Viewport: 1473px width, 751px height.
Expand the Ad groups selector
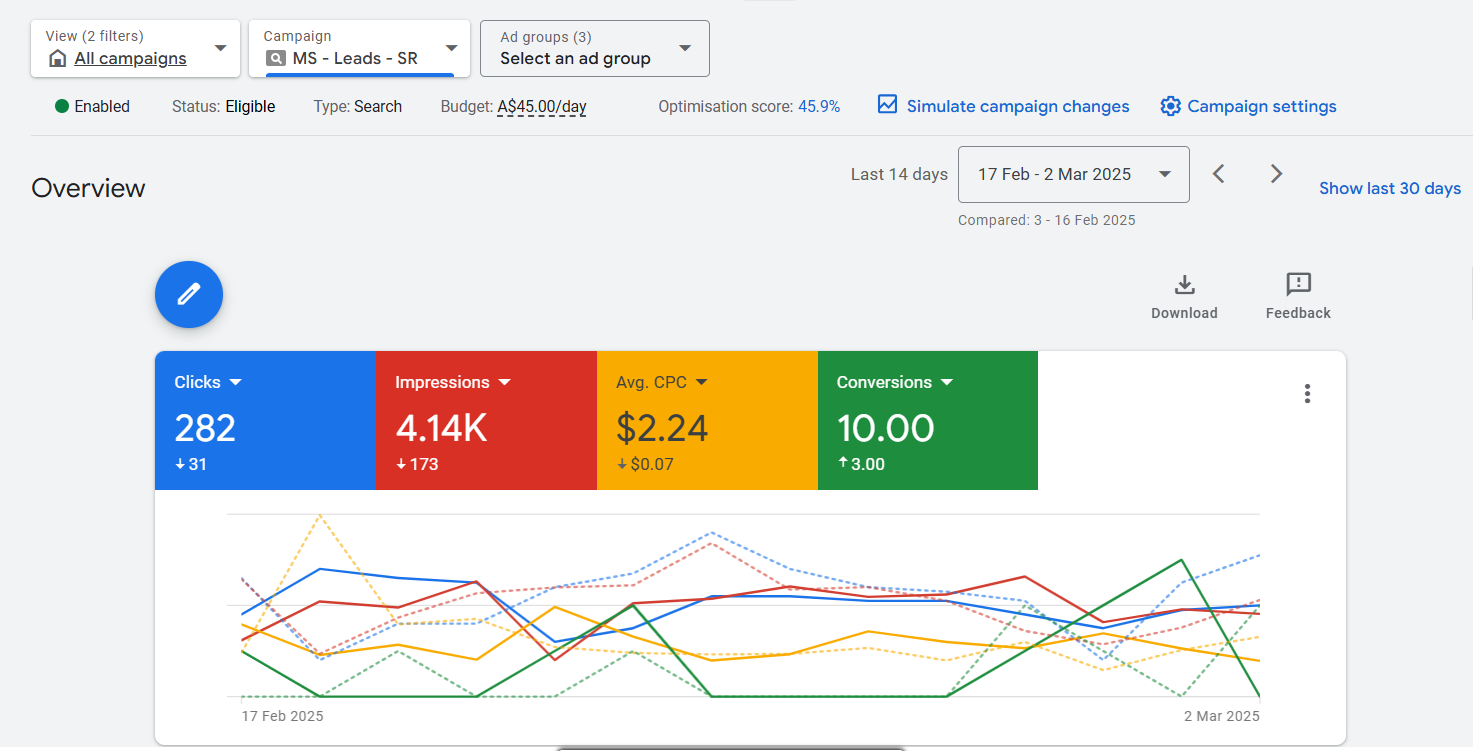click(x=685, y=48)
